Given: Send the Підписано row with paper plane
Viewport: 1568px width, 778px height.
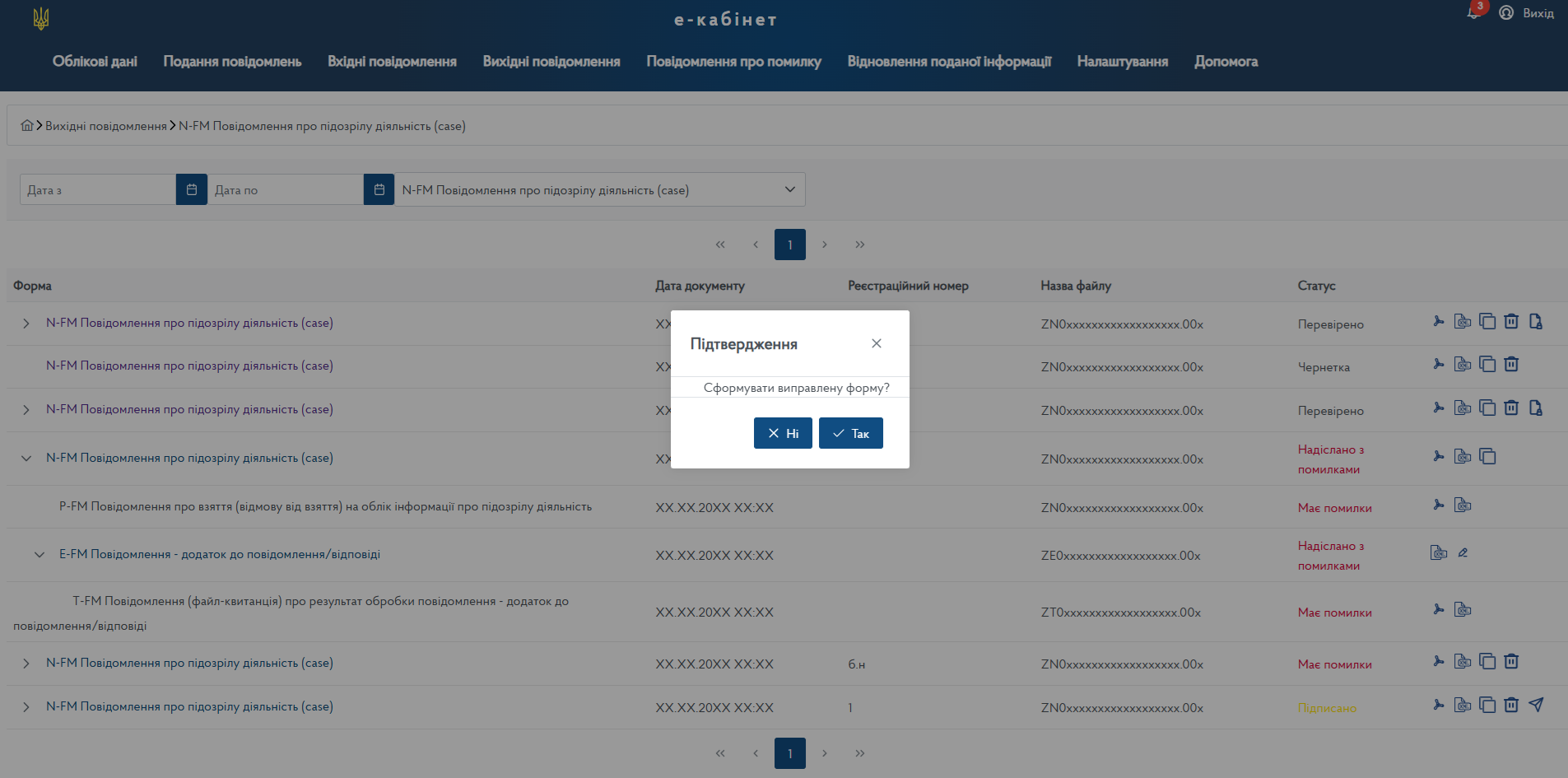Looking at the screenshot, I should tap(1536, 705).
